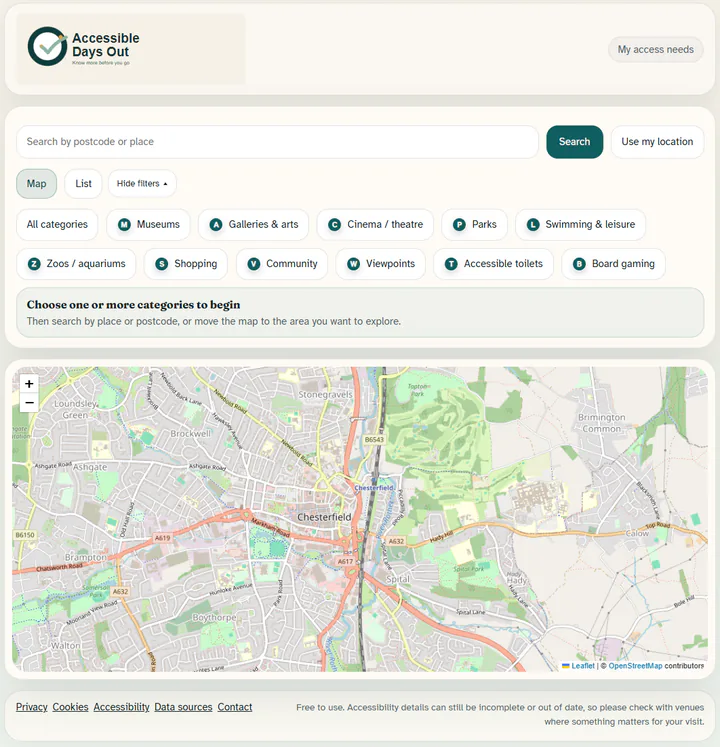Toggle the Galleries & arts filter
The height and width of the screenshot is (747, 720).
(x=254, y=224)
